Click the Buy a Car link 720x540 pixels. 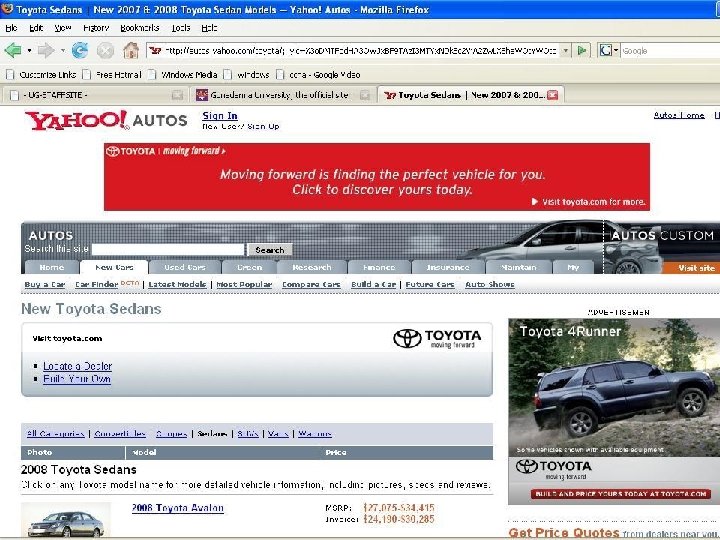click(45, 285)
